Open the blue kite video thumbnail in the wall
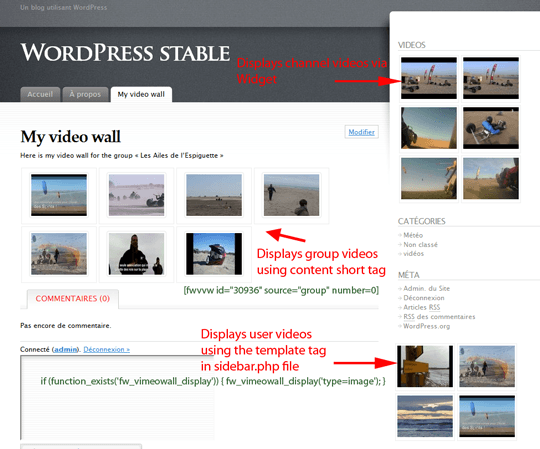 [59, 195]
